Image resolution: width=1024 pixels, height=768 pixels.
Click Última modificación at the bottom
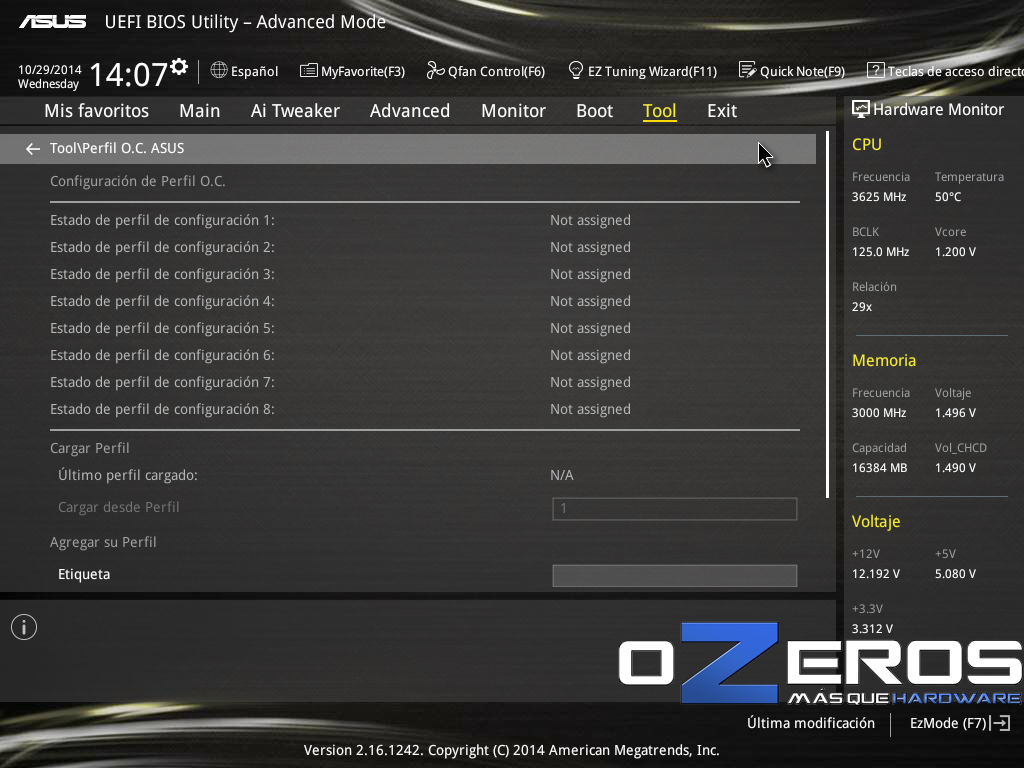pos(811,723)
